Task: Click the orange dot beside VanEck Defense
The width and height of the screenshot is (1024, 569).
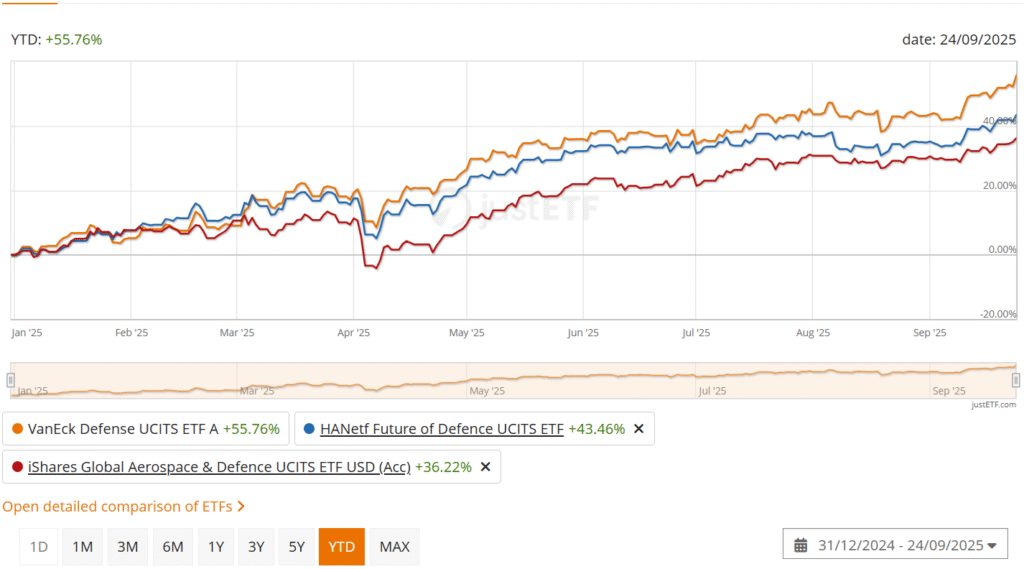Action: 17,429
